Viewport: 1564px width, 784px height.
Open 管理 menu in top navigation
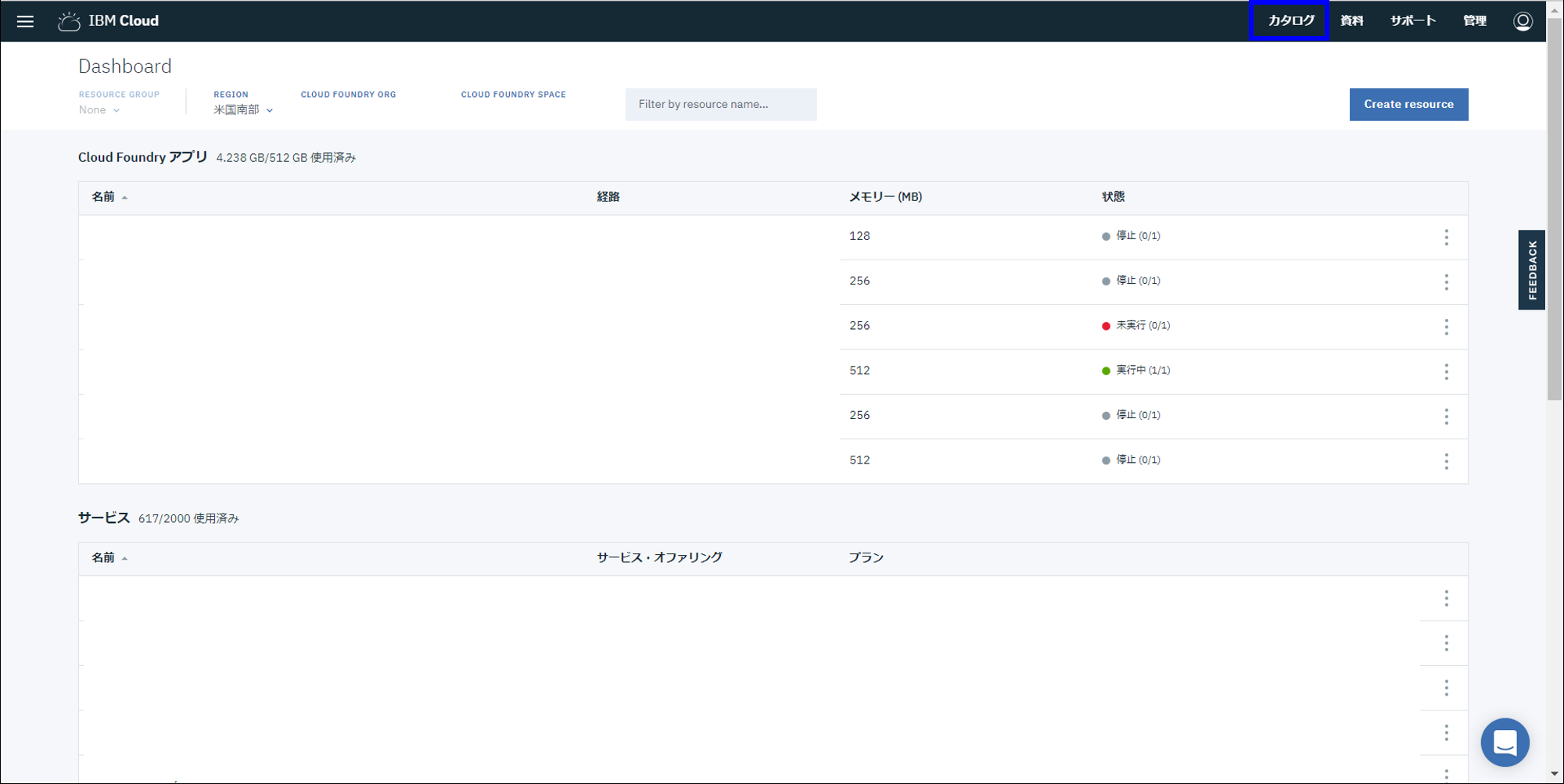(x=1474, y=21)
